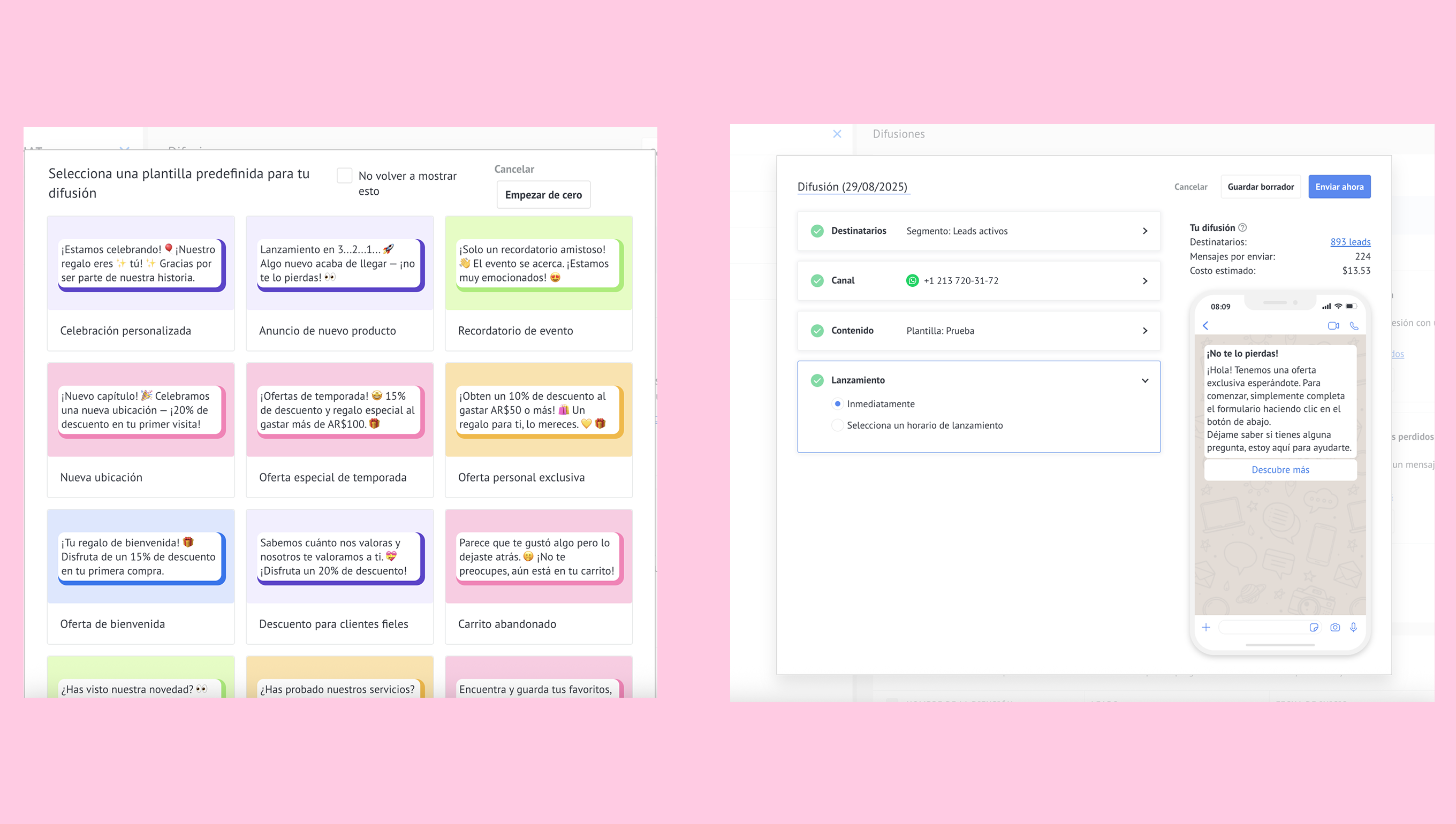This screenshot has width=1456, height=824.
Task: Click the sticker icon in phone message field
Action: tap(1314, 627)
